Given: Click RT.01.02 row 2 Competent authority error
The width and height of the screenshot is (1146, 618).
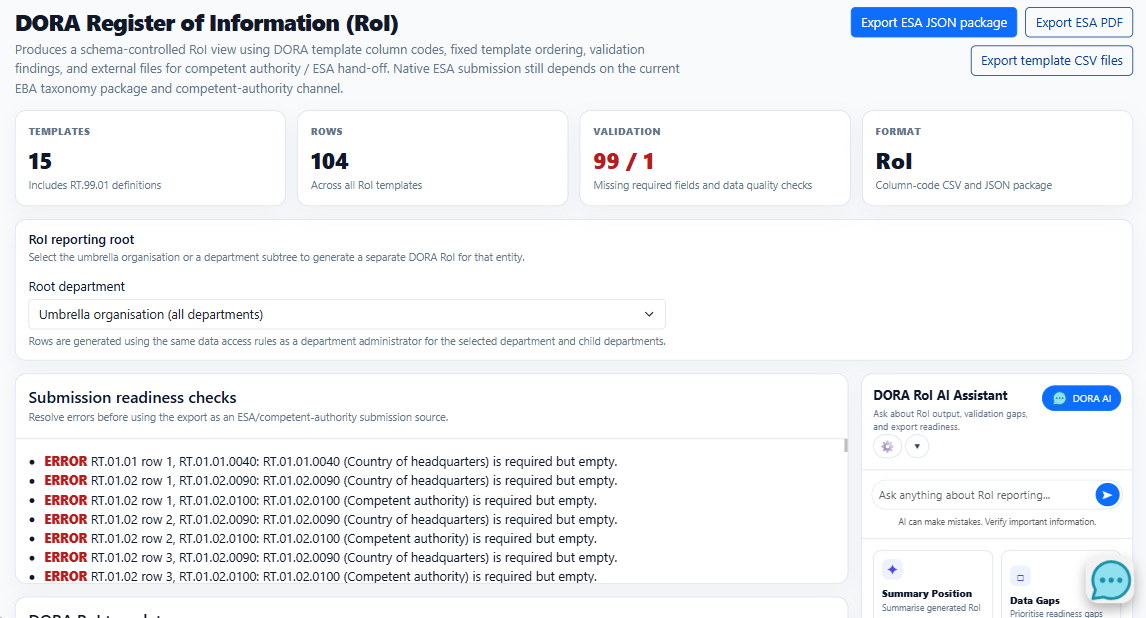Looking at the screenshot, I should point(320,538).
